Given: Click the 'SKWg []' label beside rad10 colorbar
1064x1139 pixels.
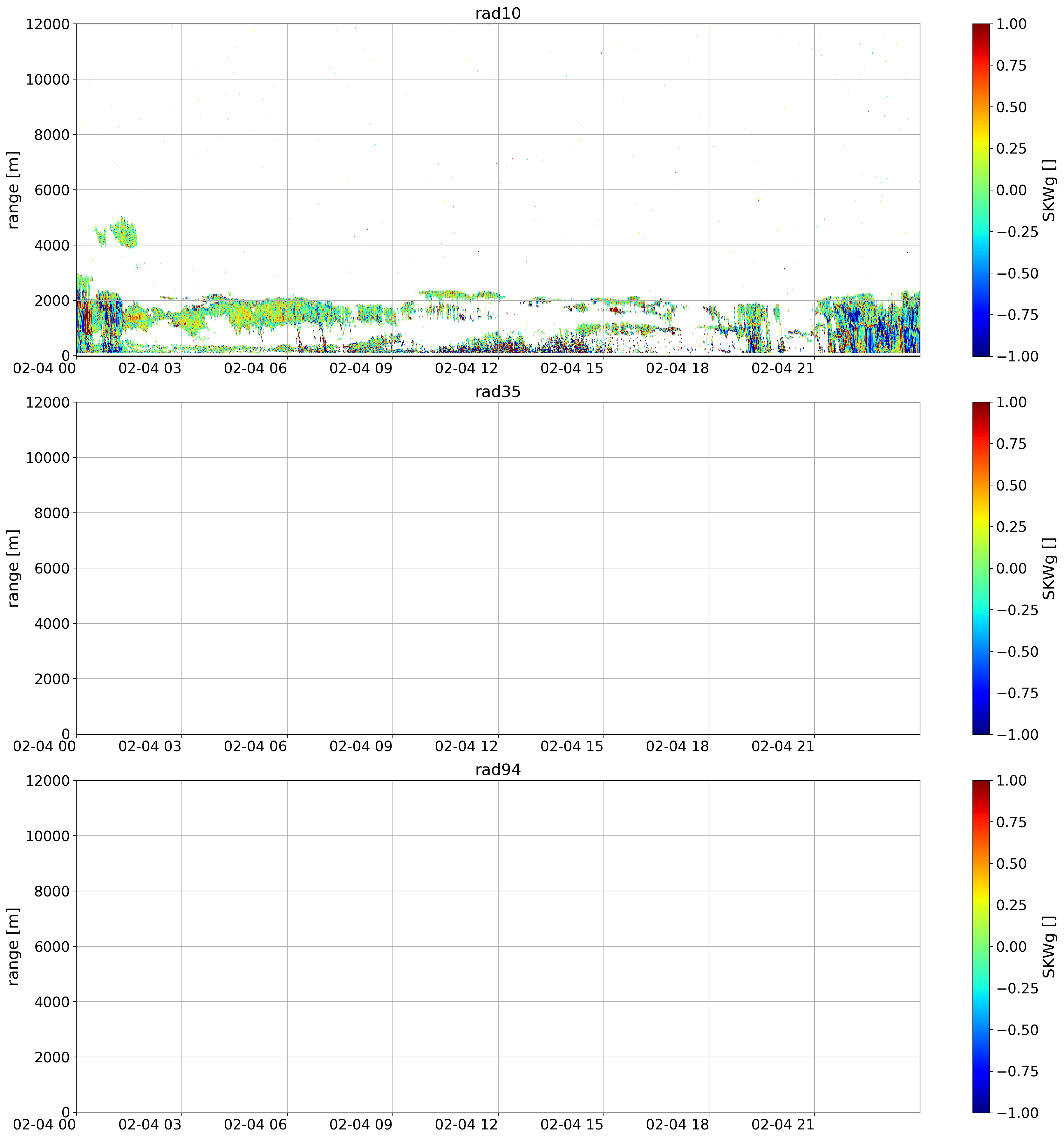Looking at the screenshot, I should tap(1048, 190).
